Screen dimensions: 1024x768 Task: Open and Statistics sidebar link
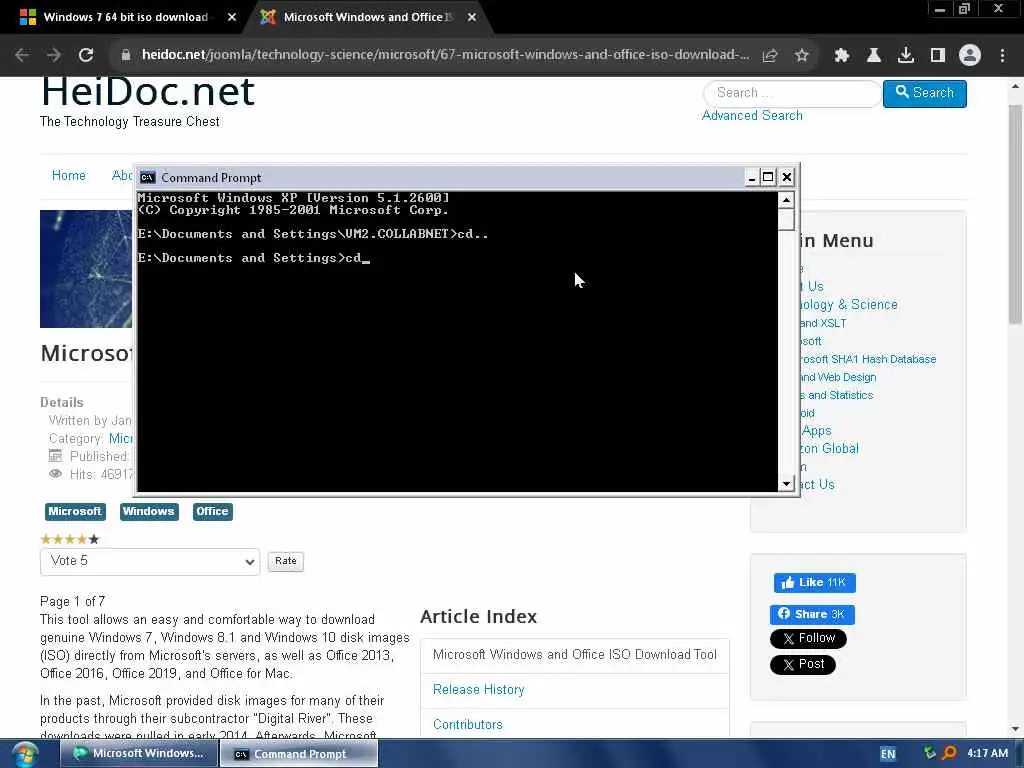pyautogui.click(x=837, y=395)
